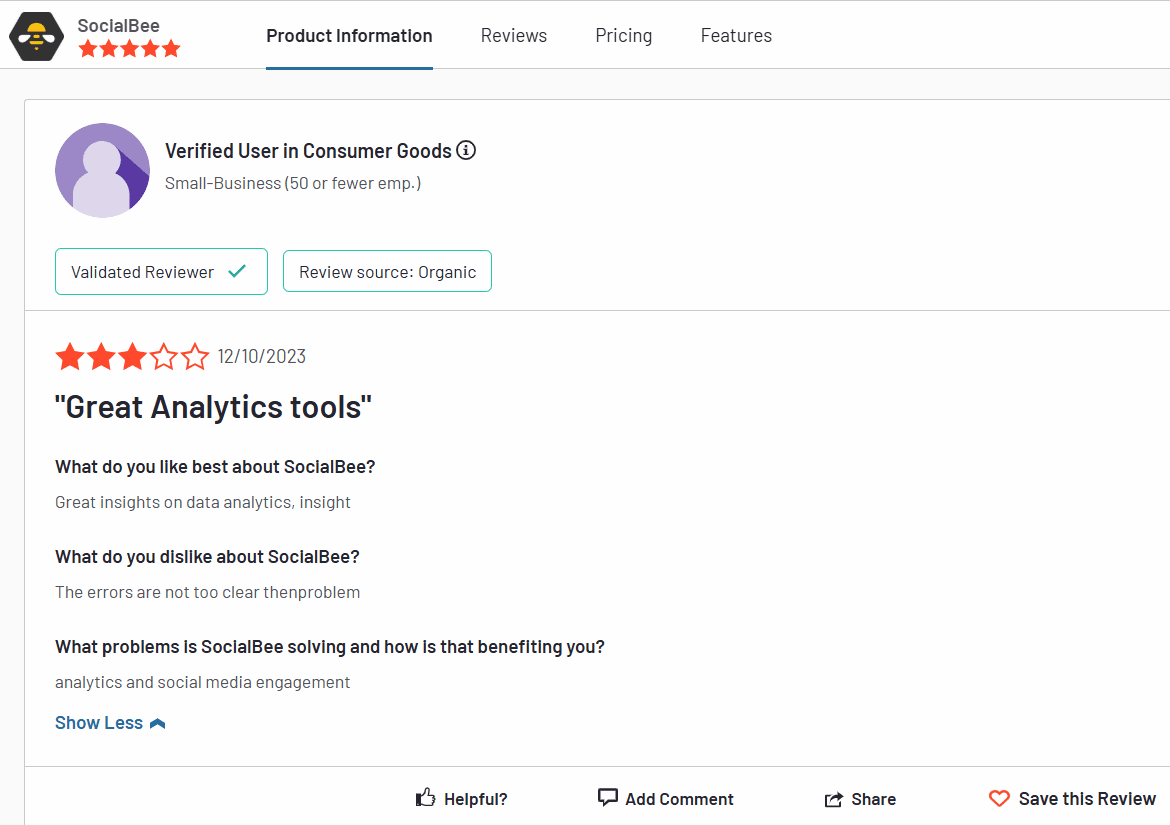1170x825 pixels.
Task: Switch to the Reviews tab
Action: pyautogui.click(x=514, y=36)
